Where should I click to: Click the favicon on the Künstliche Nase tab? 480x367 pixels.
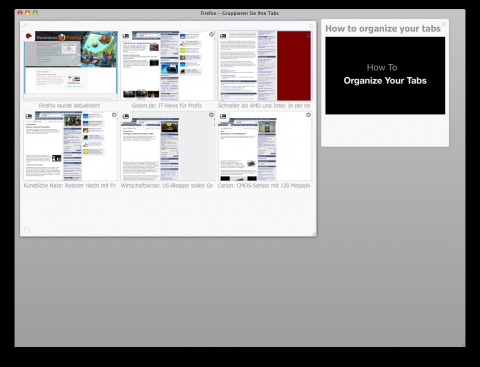click(29, 116)
